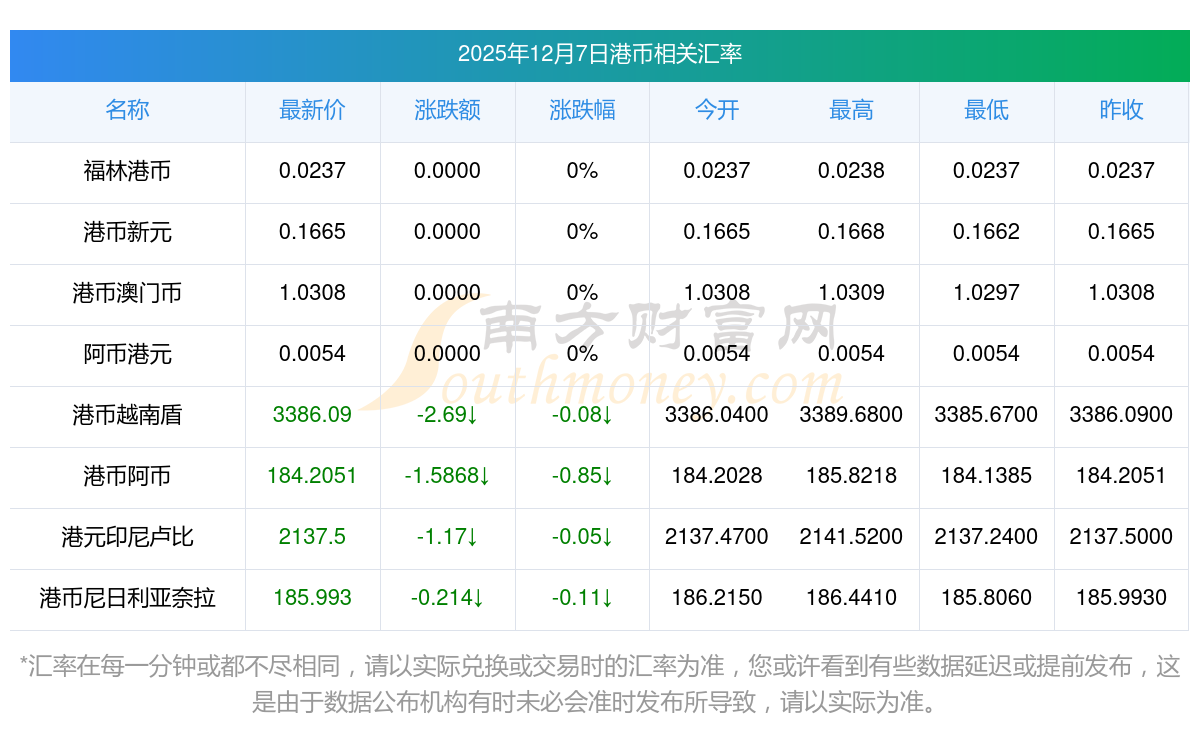Click the low value 3385.6700
Screen dimensions: 1200x733
coord(986,415)
